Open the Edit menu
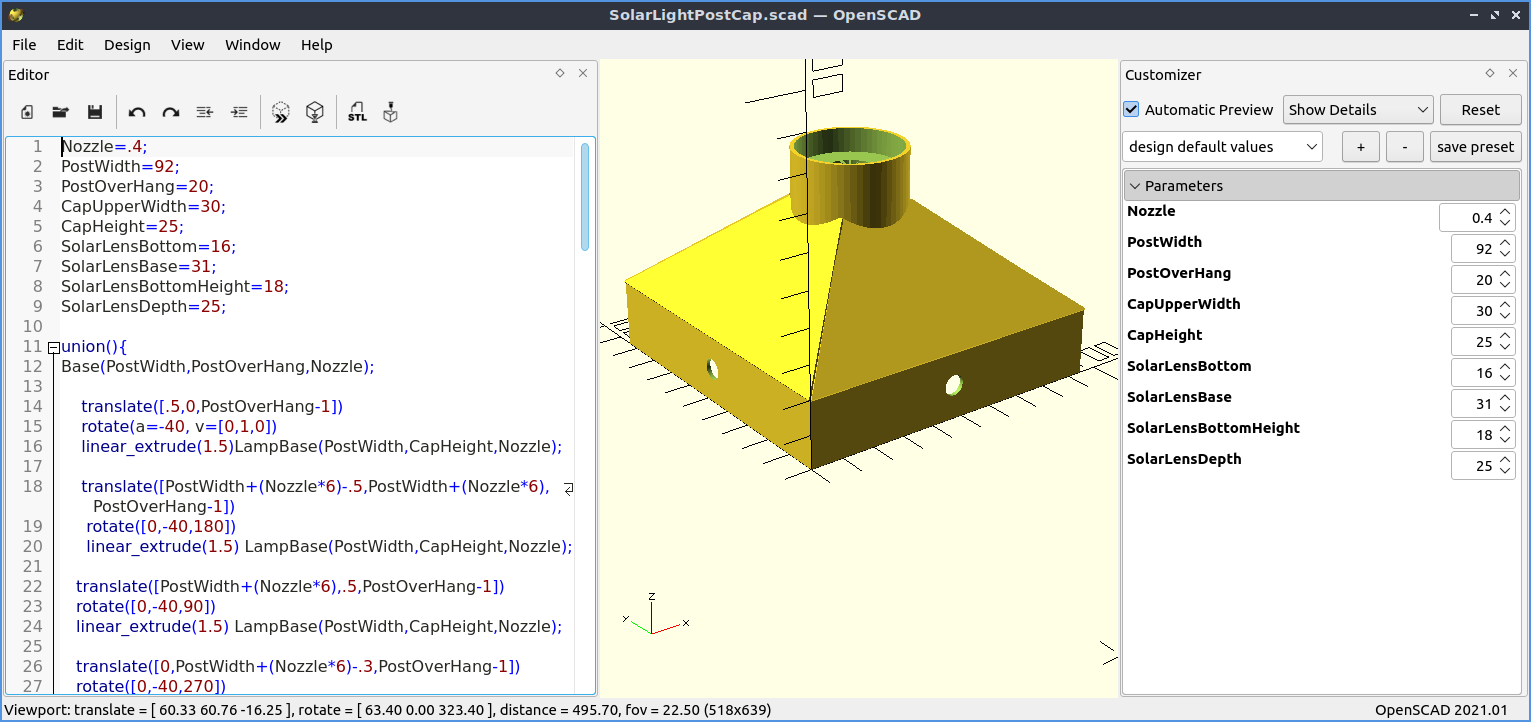This screenshot has width=1531, height=722. coord(70,45)
